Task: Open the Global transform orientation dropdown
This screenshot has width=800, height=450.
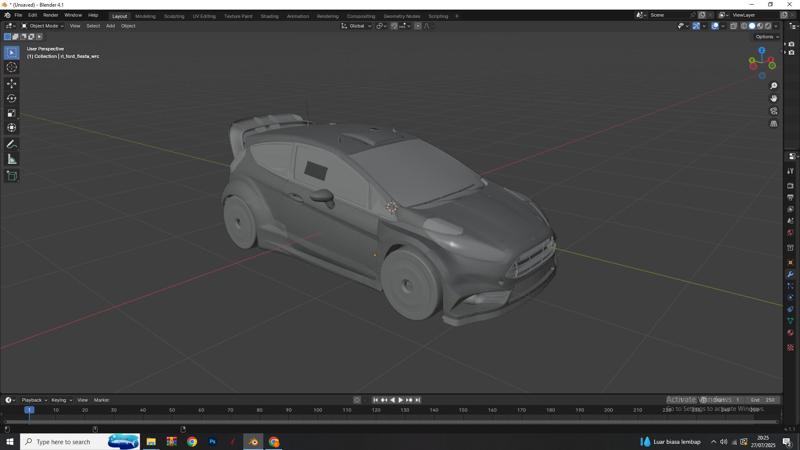Action: point(356,26)
